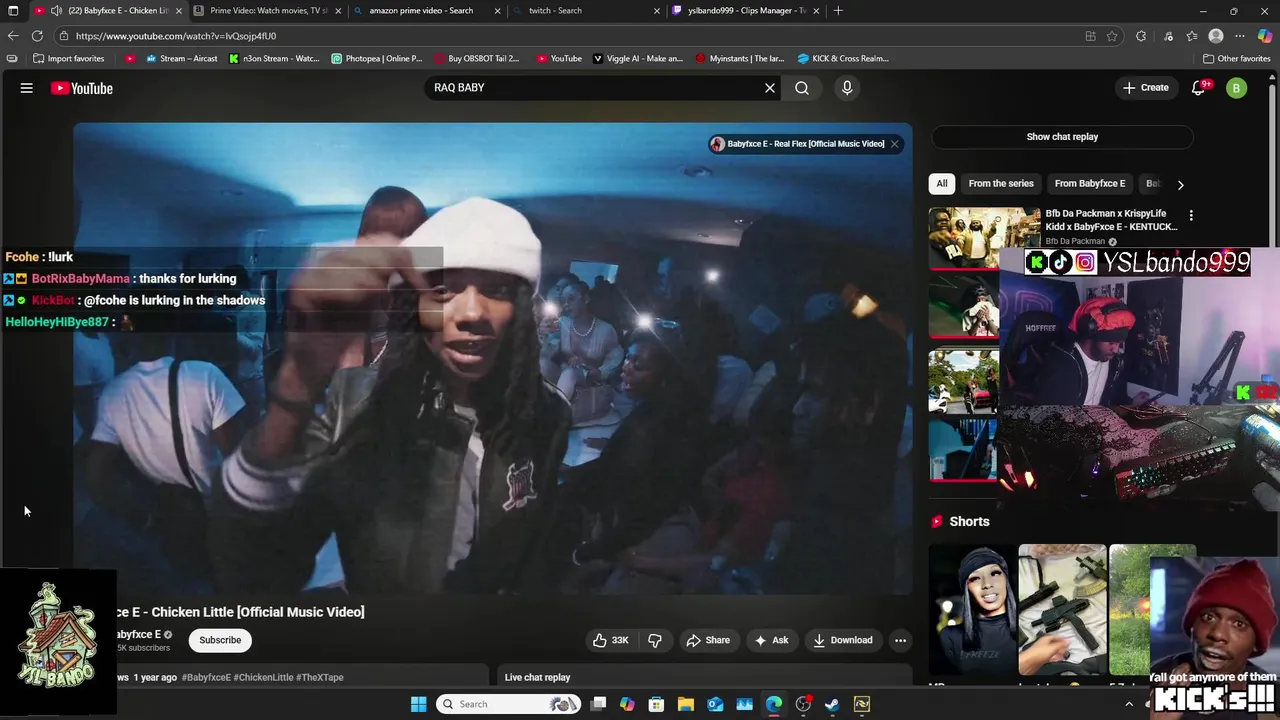Show hidden system tray icons
Viewport: 1280px width, 720px height.
1129,704
